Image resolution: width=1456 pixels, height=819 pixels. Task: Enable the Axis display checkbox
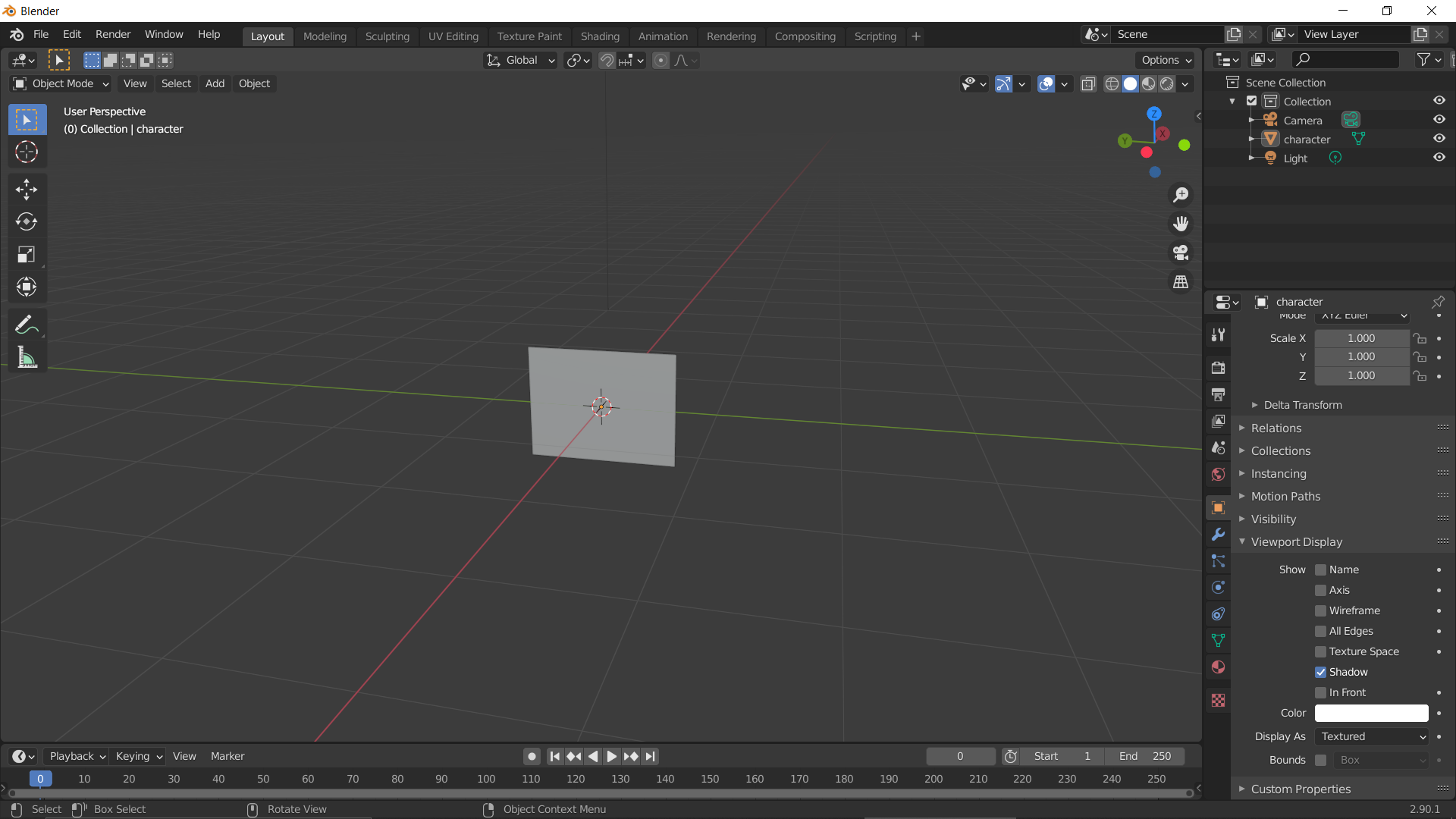pyautogui.click(x=1320, y=590)
